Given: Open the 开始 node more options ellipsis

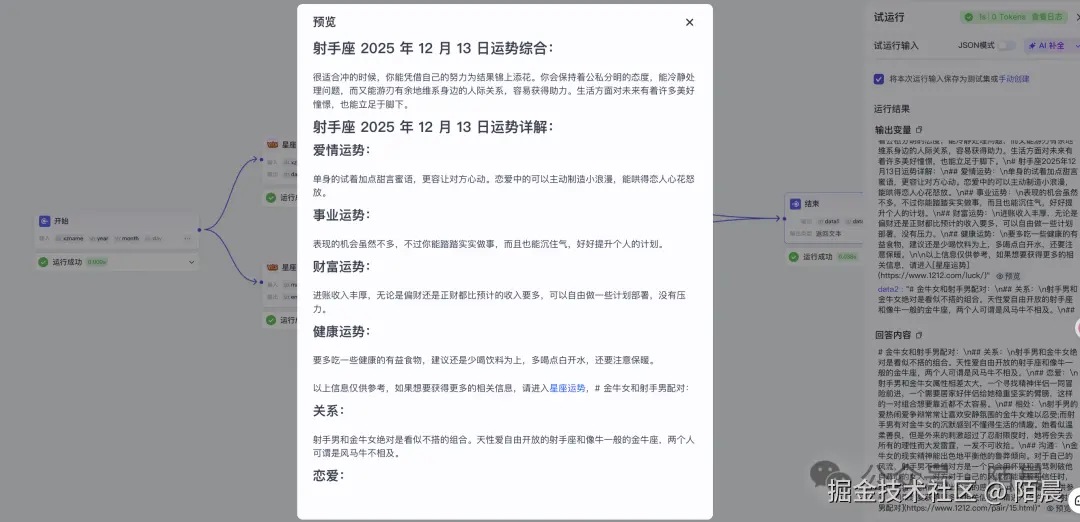Looking at the screenshot, I should 187,238.
